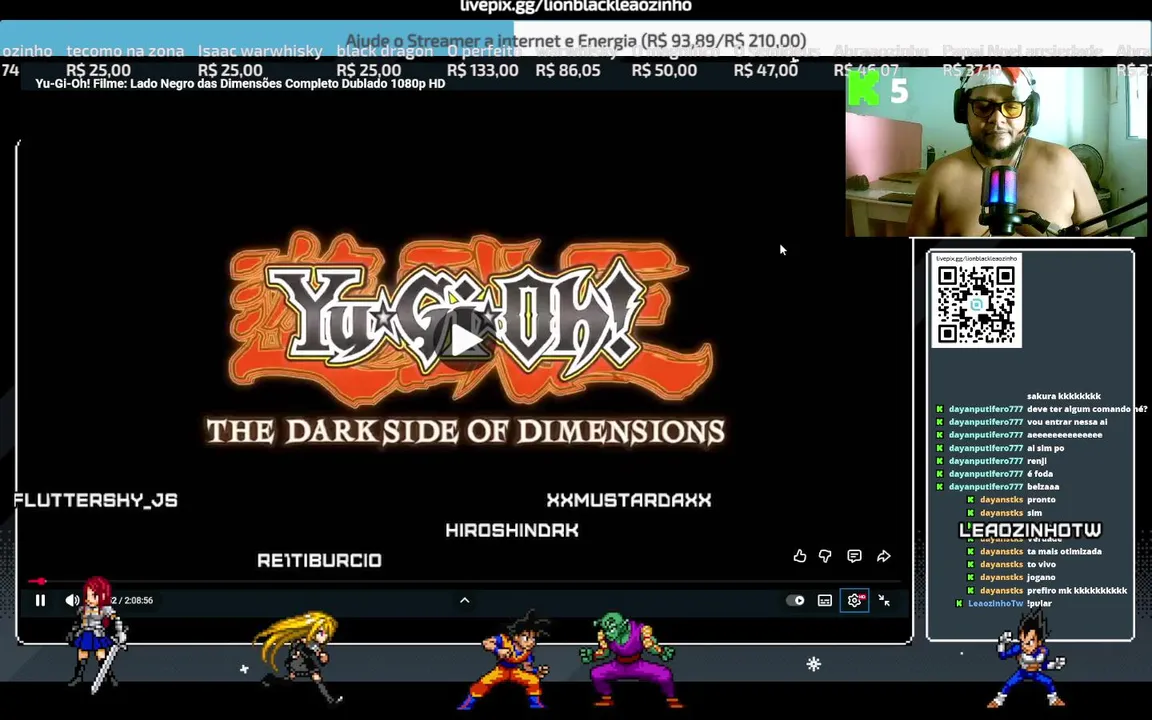Click the chat message 'ta mais otimizada'
The height and width of the screenshot is (720, 1152).
tap(1064, 552)
